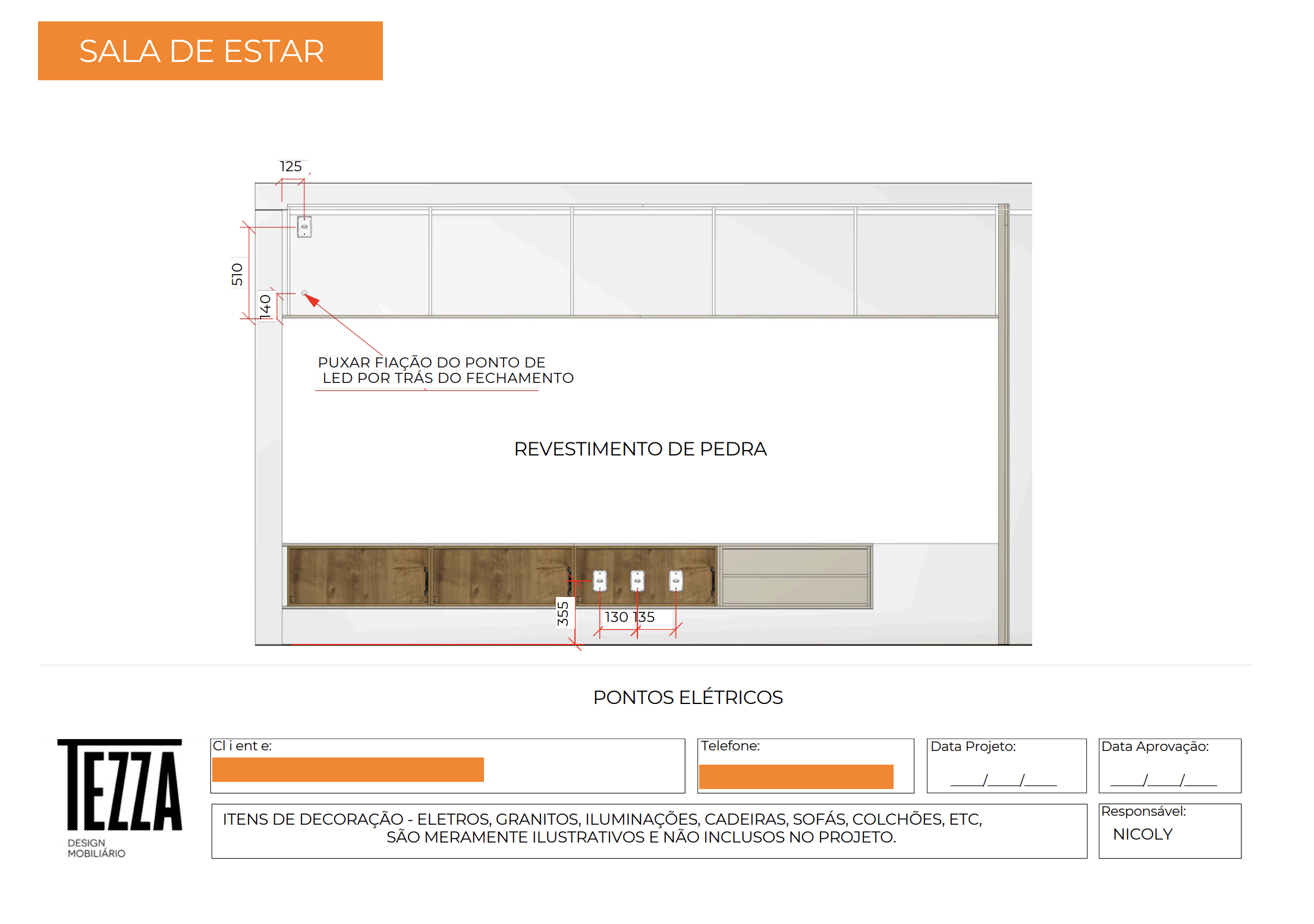1314x924 pixels.
Task: Click the upper wall outlet near the ceiling
Action: (x=304, y=227)
